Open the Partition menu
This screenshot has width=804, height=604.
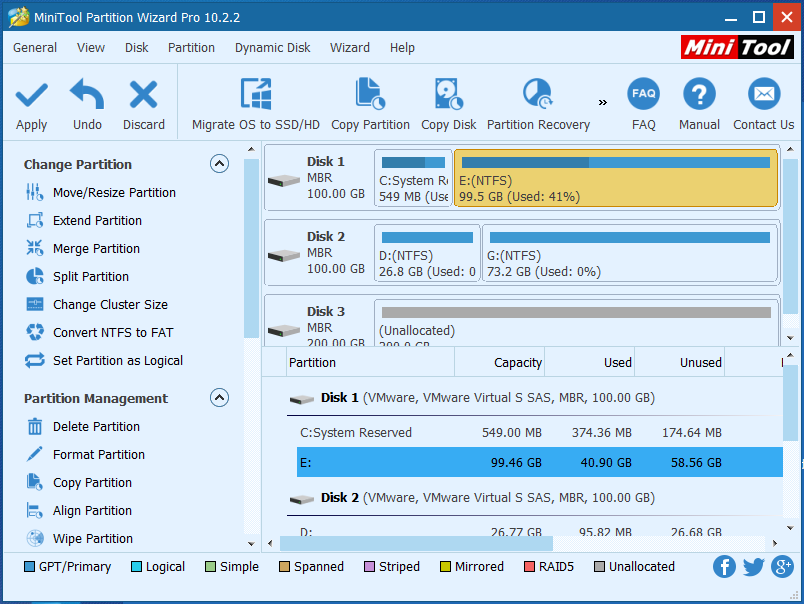(191, 48)
